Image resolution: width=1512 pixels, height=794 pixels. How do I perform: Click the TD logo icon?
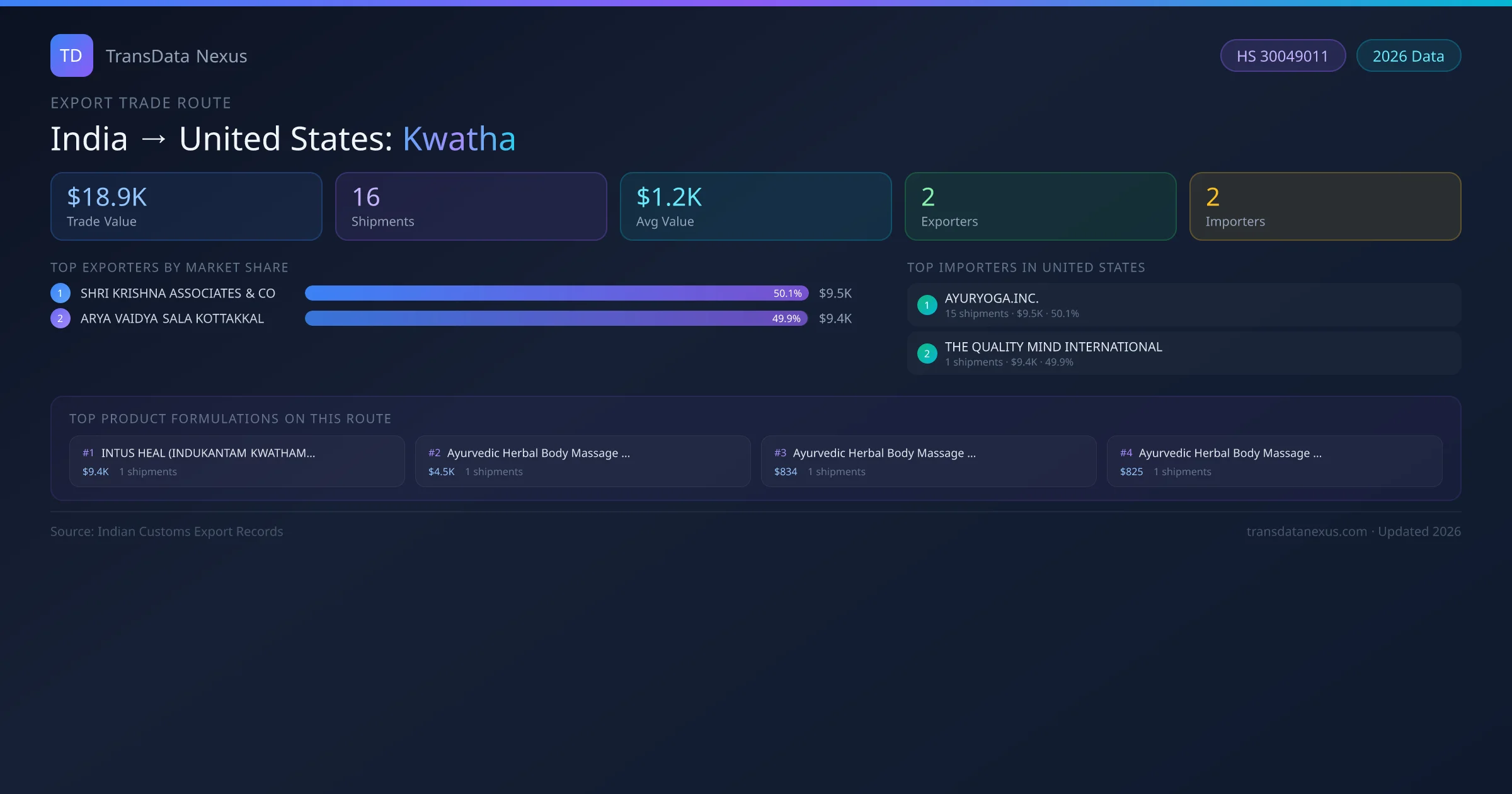[x=71, y=55]
